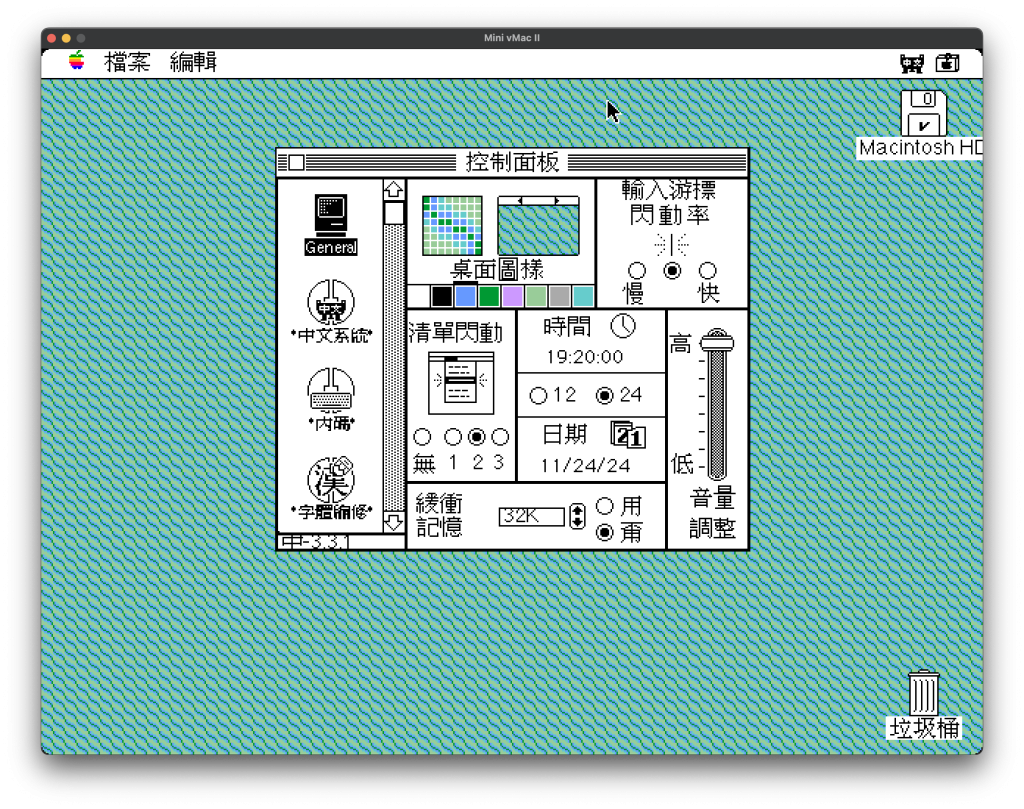1024x809 pixels.
Task: Open the Apple menu
Action: coord(77,62)
